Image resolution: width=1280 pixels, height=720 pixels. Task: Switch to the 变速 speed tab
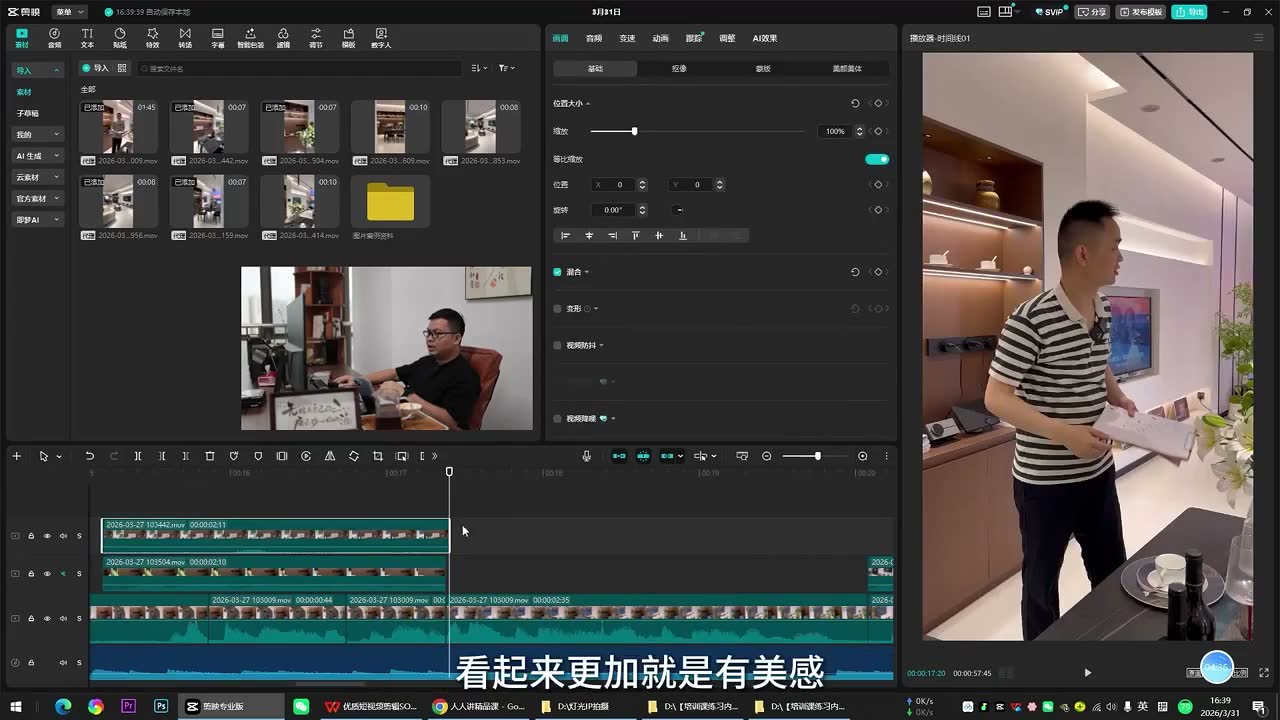point(627,38)
